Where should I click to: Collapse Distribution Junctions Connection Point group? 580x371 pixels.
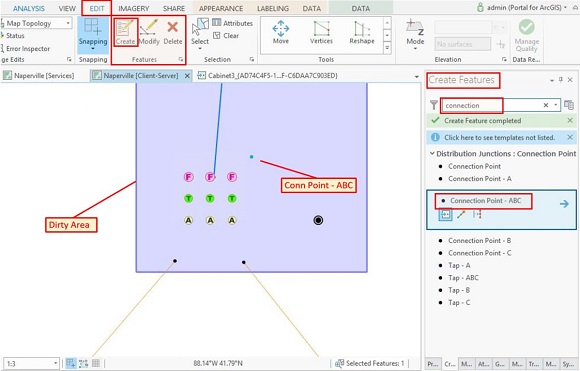coord(432,153)
